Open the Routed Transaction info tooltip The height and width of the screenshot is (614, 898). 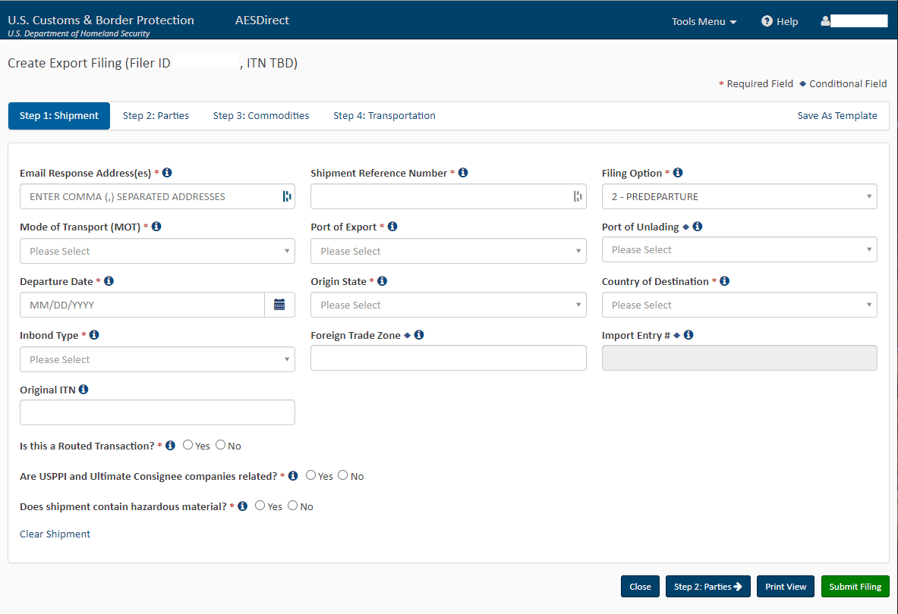pos(170,445)
